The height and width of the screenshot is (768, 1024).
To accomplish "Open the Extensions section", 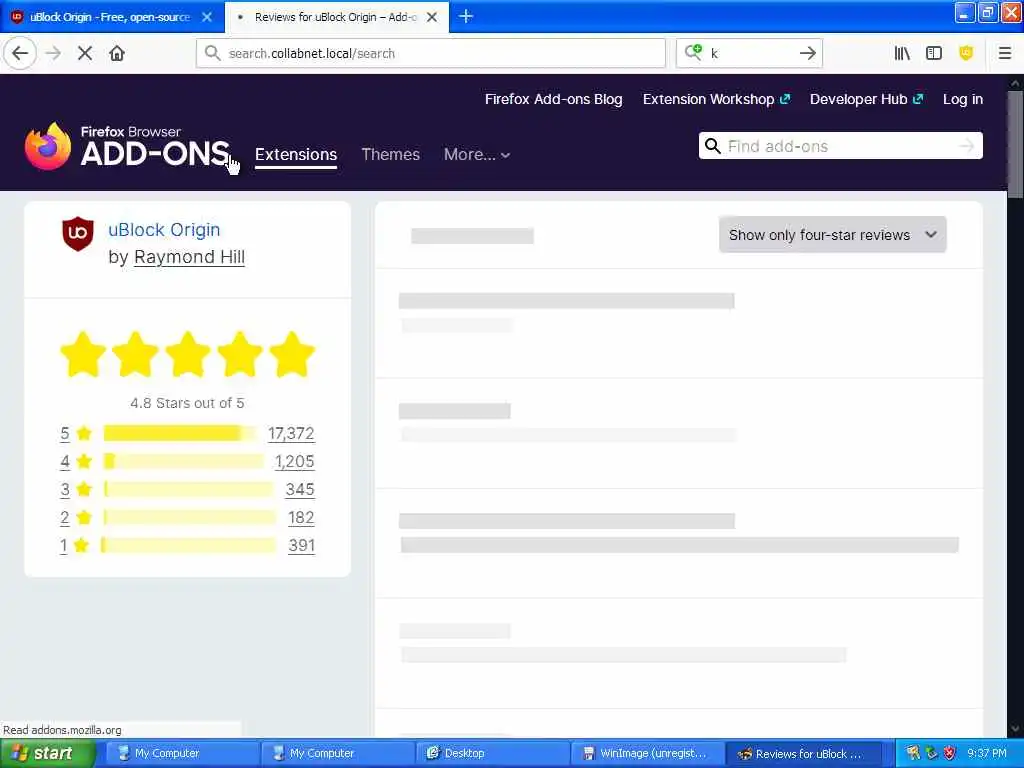I will pos(296,154).
